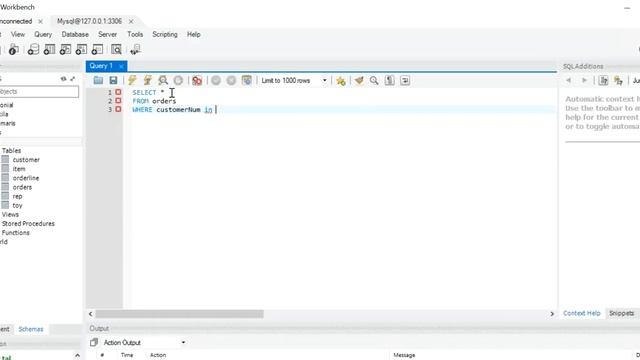Screen dimensions: 640x360
Task: Open the View menu
Action: [x=18, y=34]
